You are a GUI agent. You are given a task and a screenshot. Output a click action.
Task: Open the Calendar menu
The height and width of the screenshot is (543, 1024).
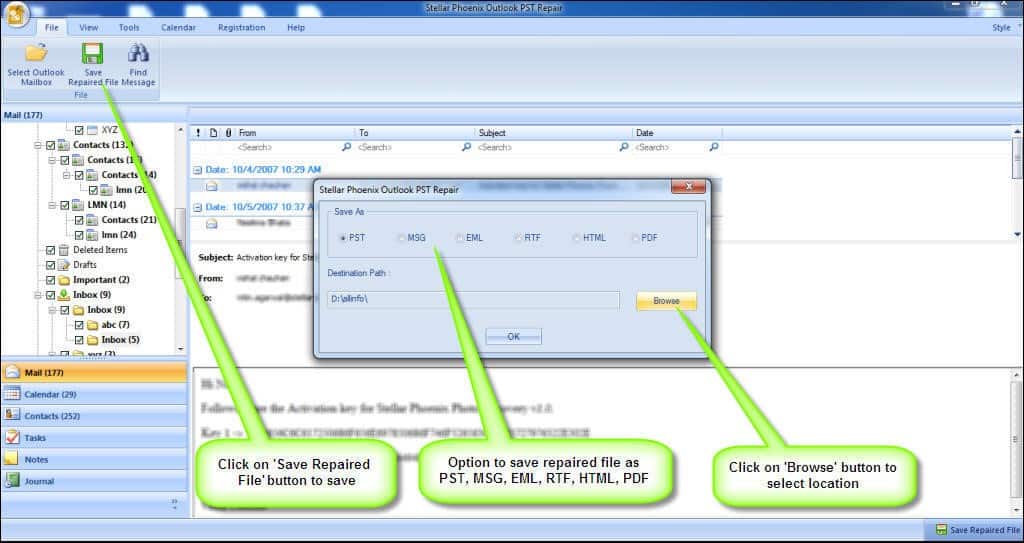(x=178, y=27)
